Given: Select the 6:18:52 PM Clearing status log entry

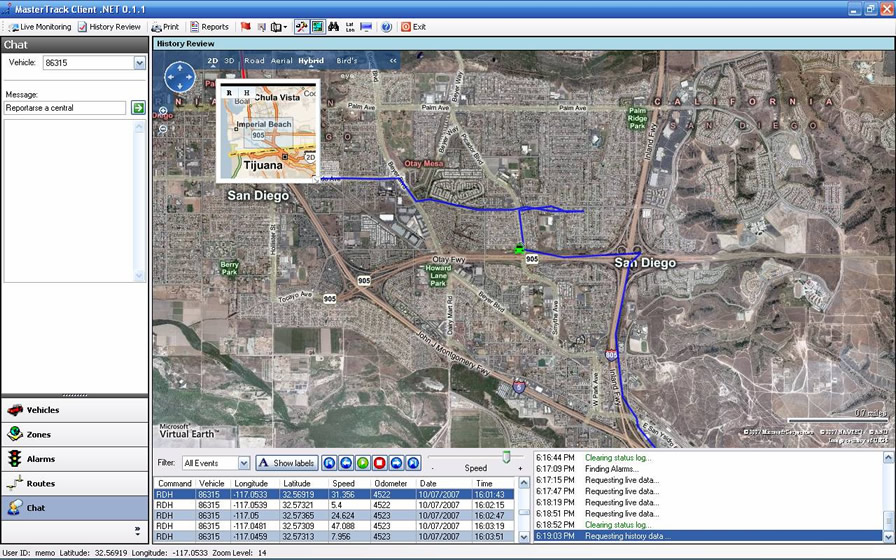Looking at the screenshot, I should pyautogui.click(x=709, y=525).
